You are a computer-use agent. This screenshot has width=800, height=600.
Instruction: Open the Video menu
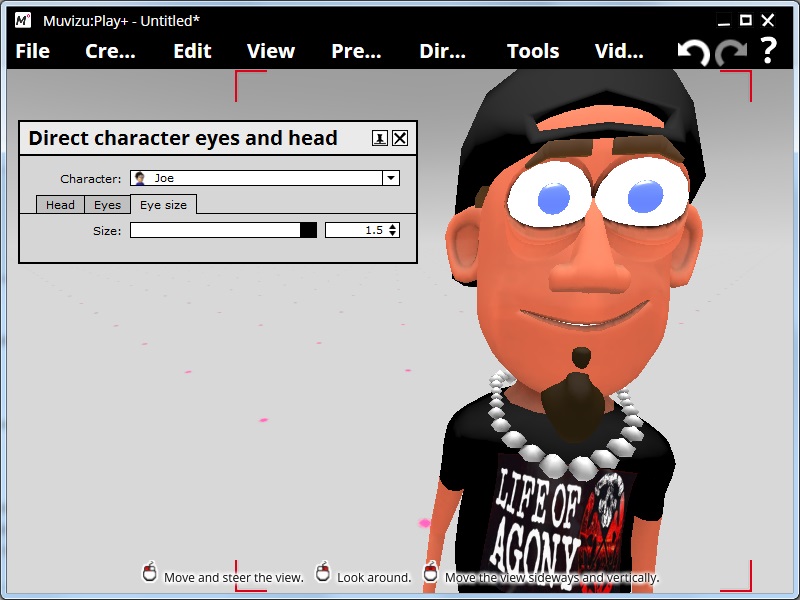(619, 51)
